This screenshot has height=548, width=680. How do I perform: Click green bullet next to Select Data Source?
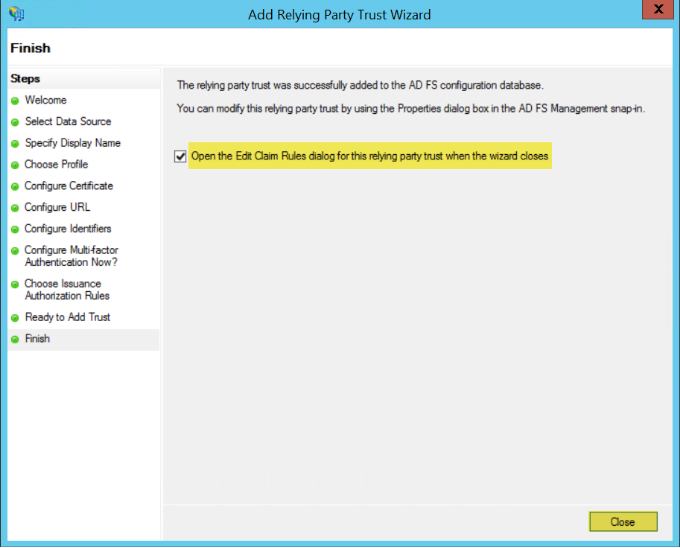[15, 122]
